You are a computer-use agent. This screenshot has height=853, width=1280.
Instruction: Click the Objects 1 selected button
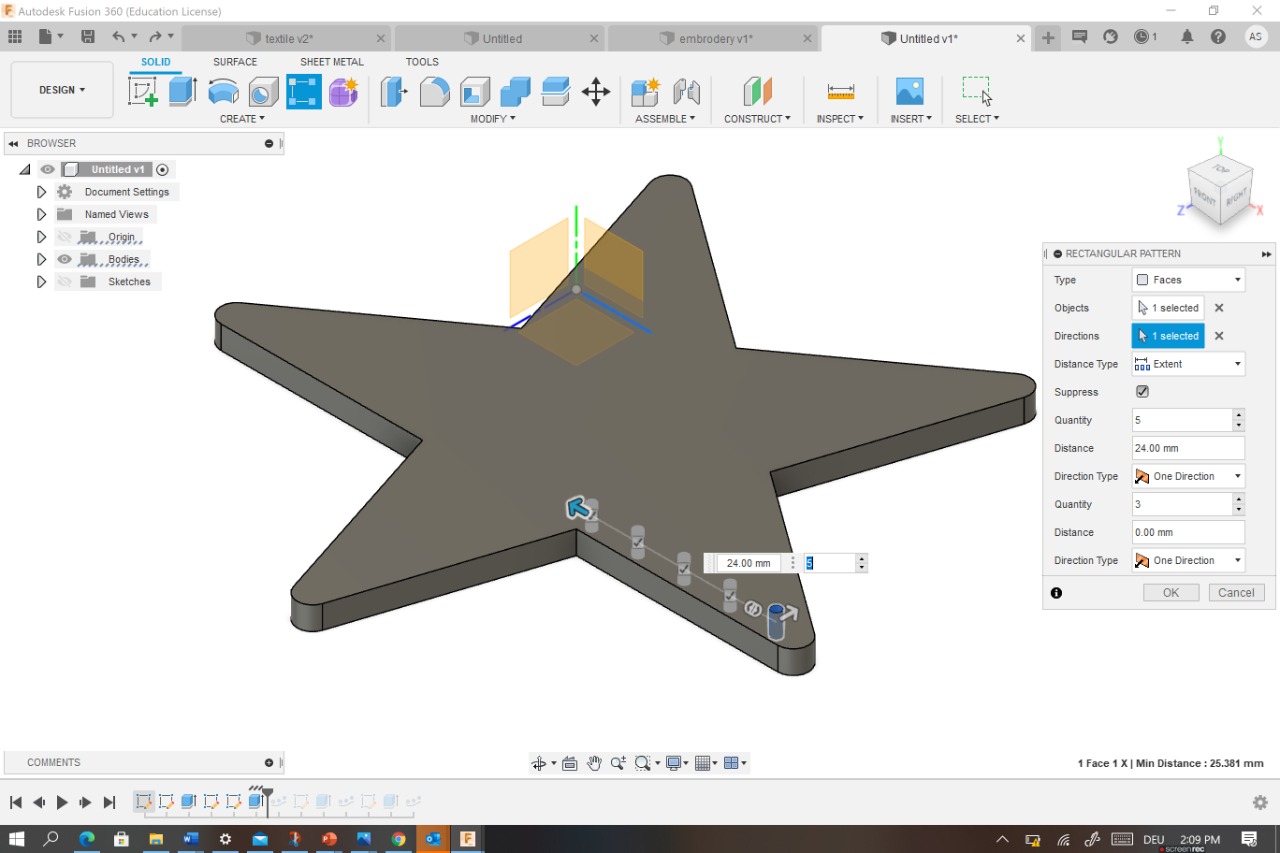click(x=1168, y=308)
